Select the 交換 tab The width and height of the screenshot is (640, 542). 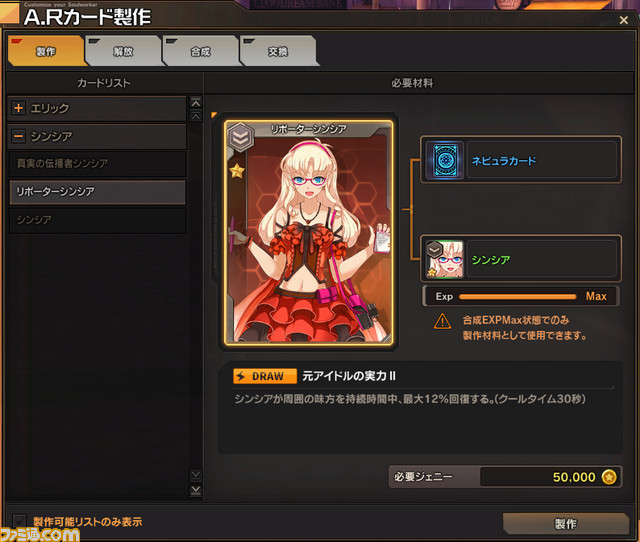pos(278,51)
